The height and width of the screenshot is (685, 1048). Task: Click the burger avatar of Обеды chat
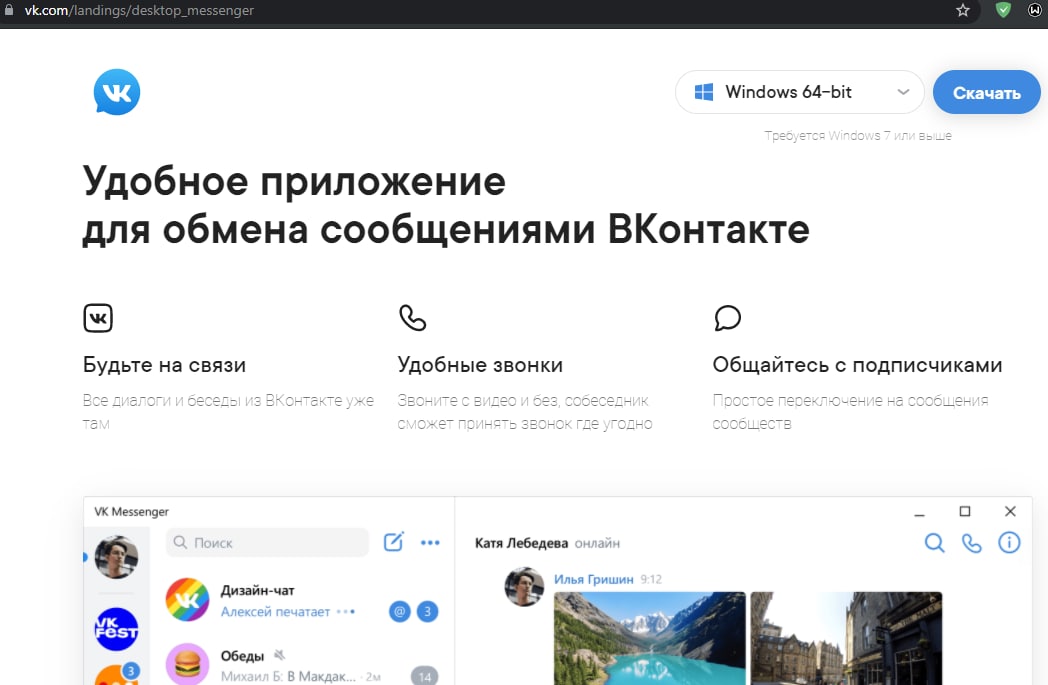click(187, 664)
